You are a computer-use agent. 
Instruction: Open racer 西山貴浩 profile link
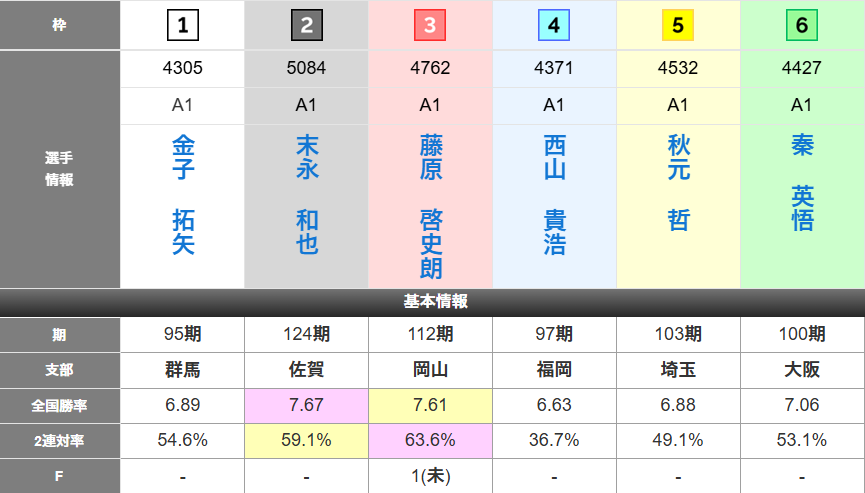555,195
